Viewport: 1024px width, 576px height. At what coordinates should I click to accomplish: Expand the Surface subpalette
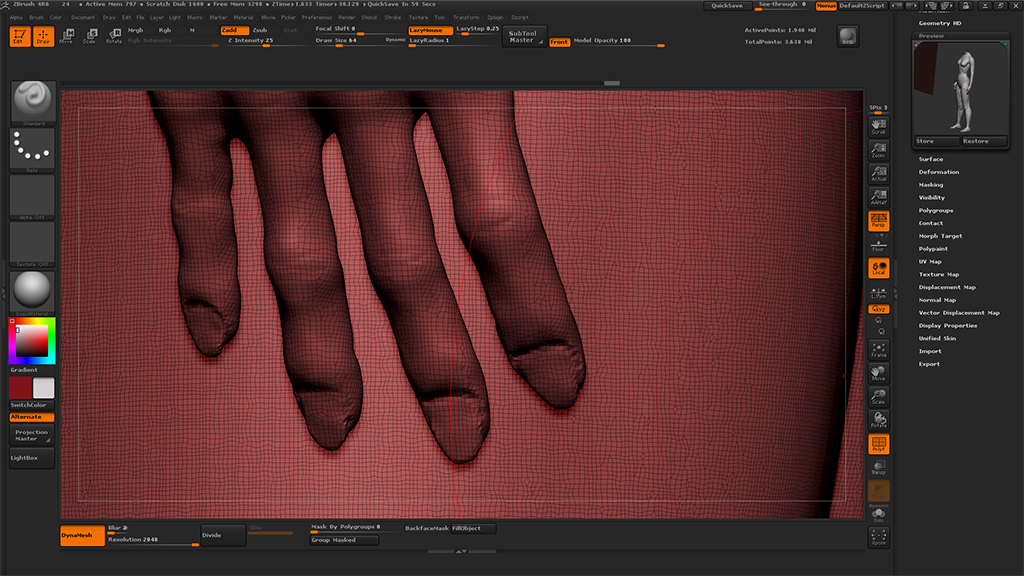(x=931, y=159)
